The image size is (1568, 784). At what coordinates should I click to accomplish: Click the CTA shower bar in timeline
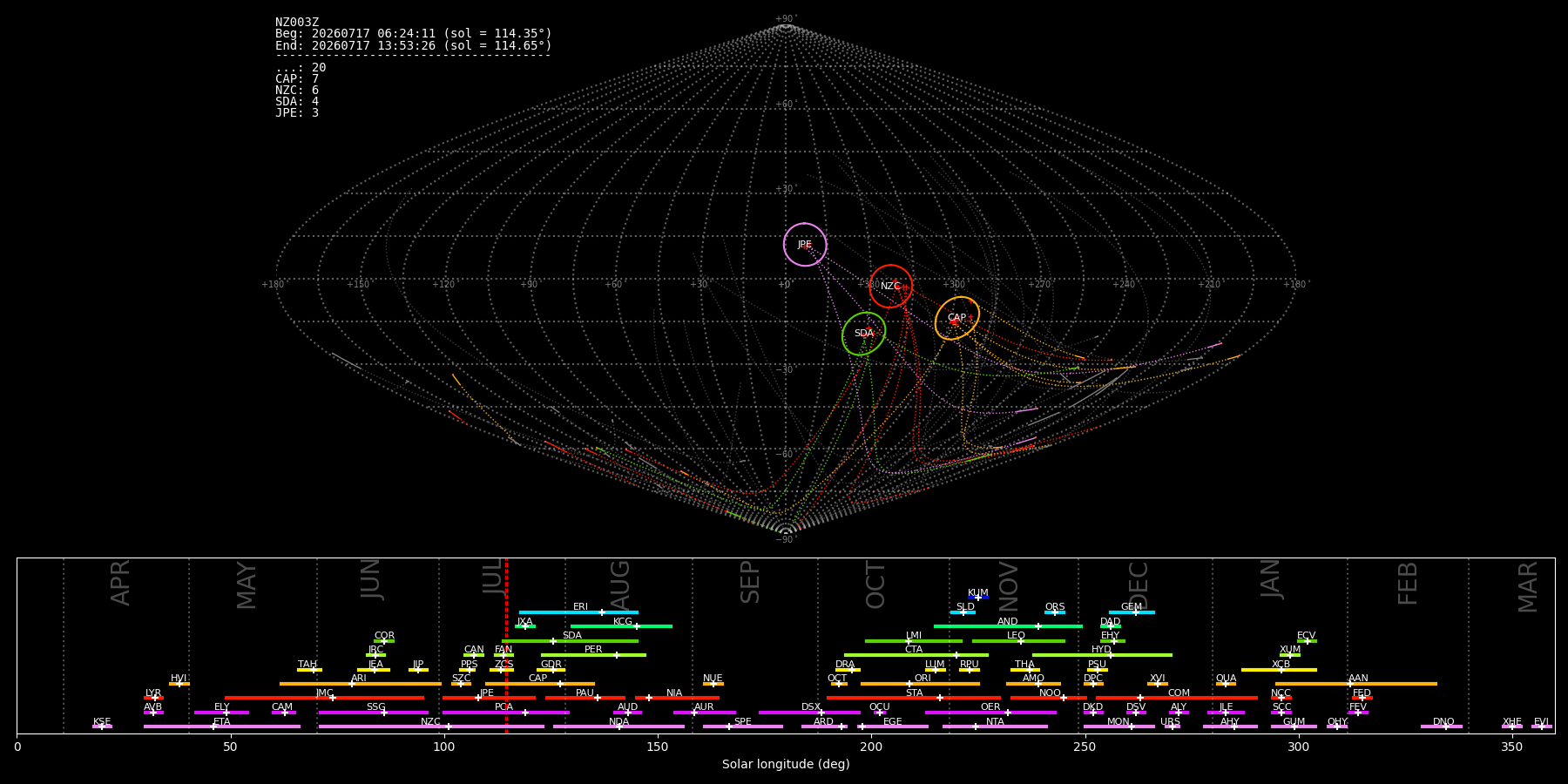pos(916,655)
